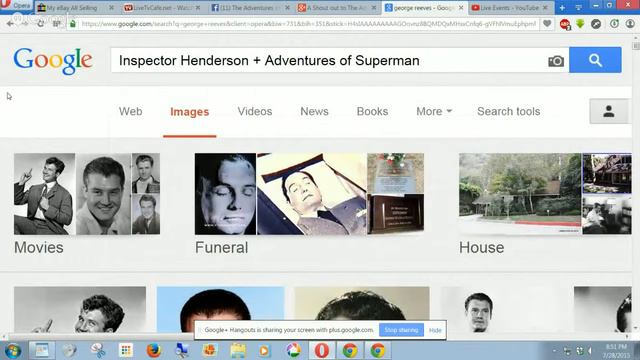Click the browser address bar URL
Screen dimensions: 640x360
pos(308,24)
